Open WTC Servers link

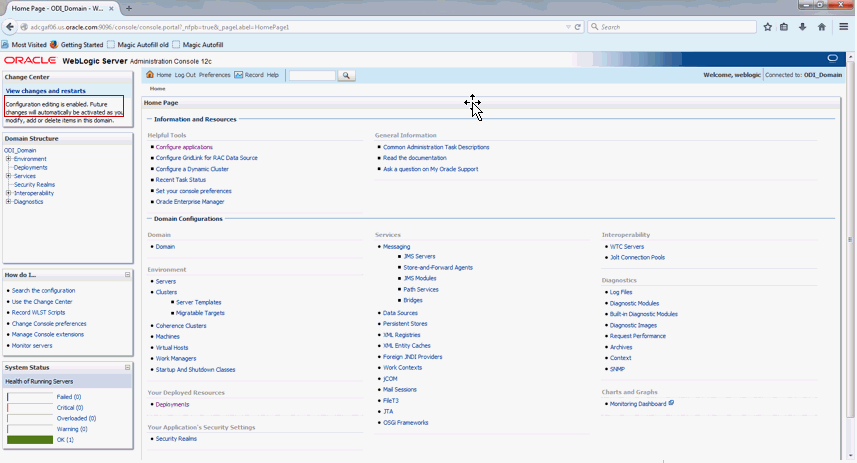click(x=627, y=247)
